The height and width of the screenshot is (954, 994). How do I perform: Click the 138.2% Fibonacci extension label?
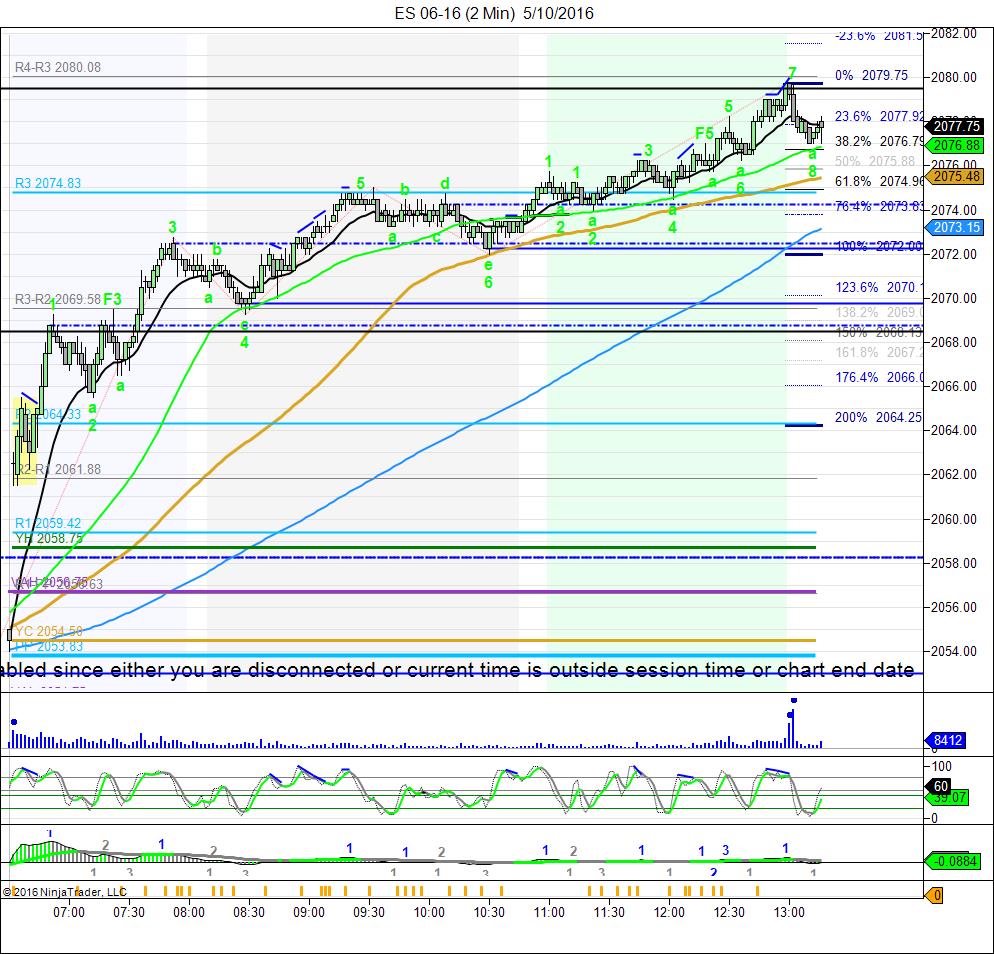(x=879, y=312)
